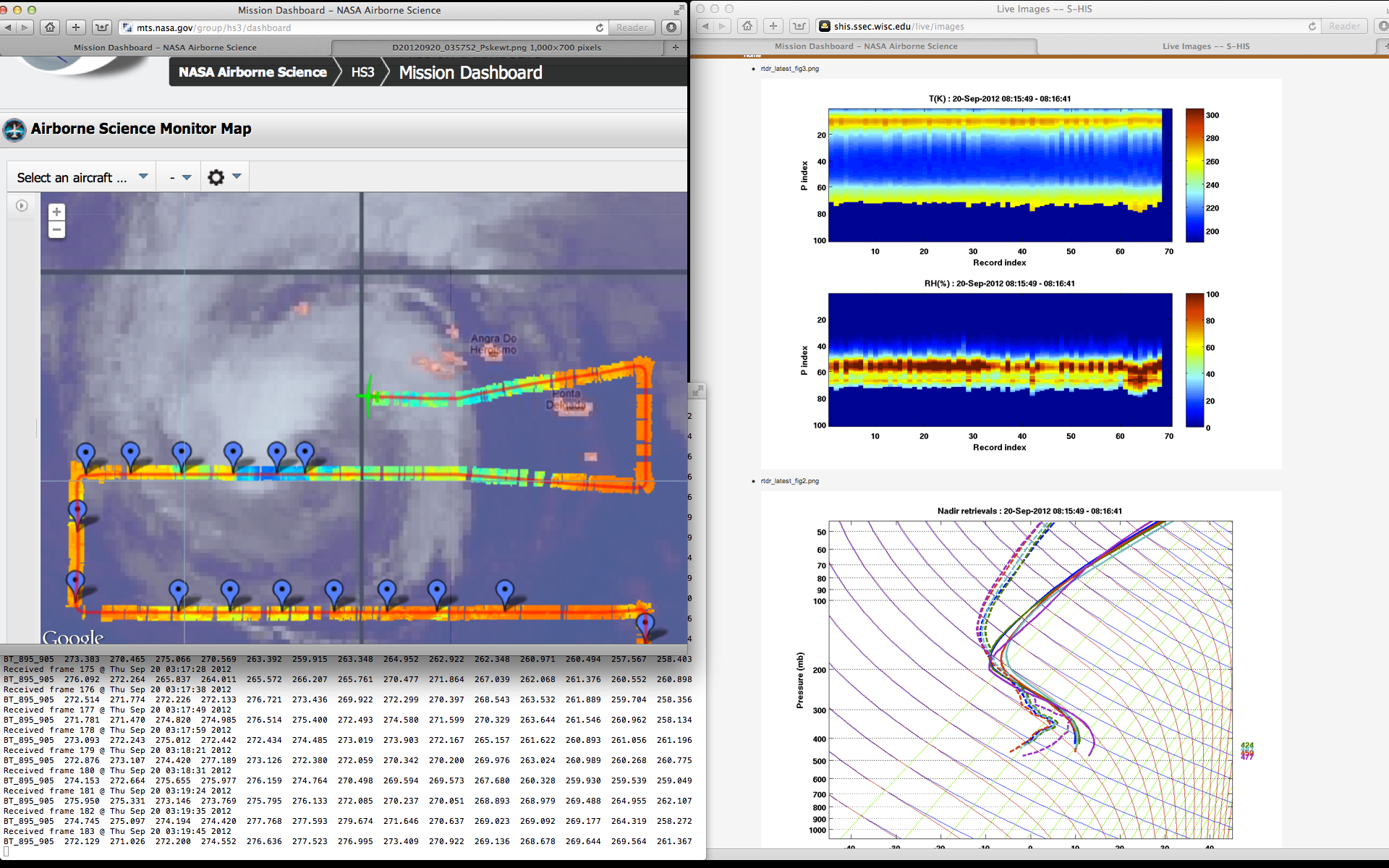
Task: Click the NASA Airborne Science breadcrumb
Action: (x=252, y=72)
